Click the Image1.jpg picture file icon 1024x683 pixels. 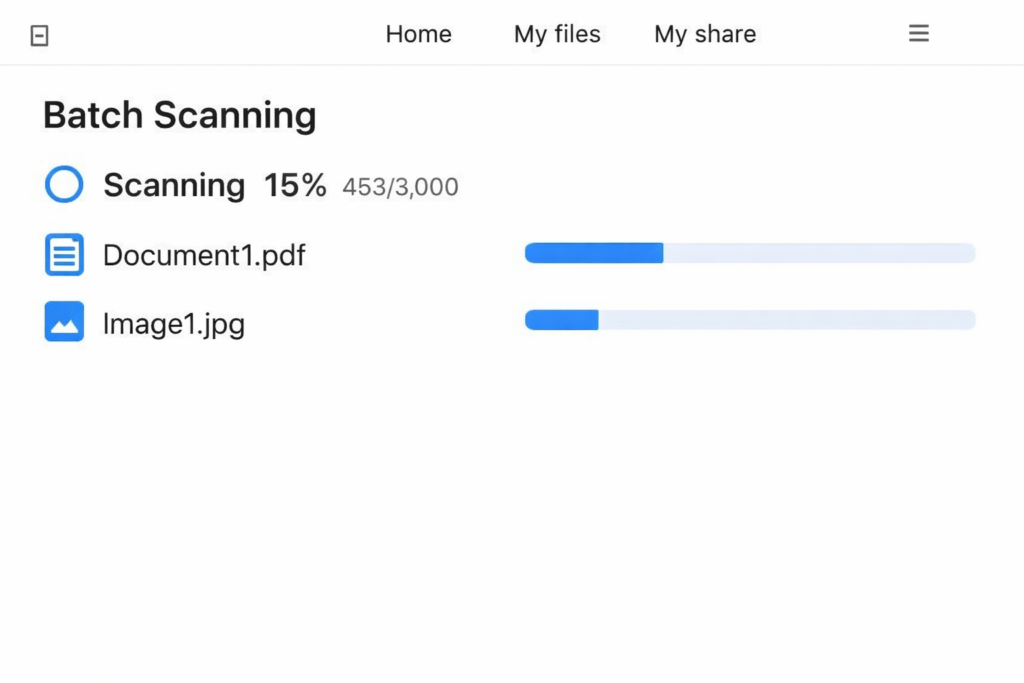pyautogui.click(x=64, y=322)
